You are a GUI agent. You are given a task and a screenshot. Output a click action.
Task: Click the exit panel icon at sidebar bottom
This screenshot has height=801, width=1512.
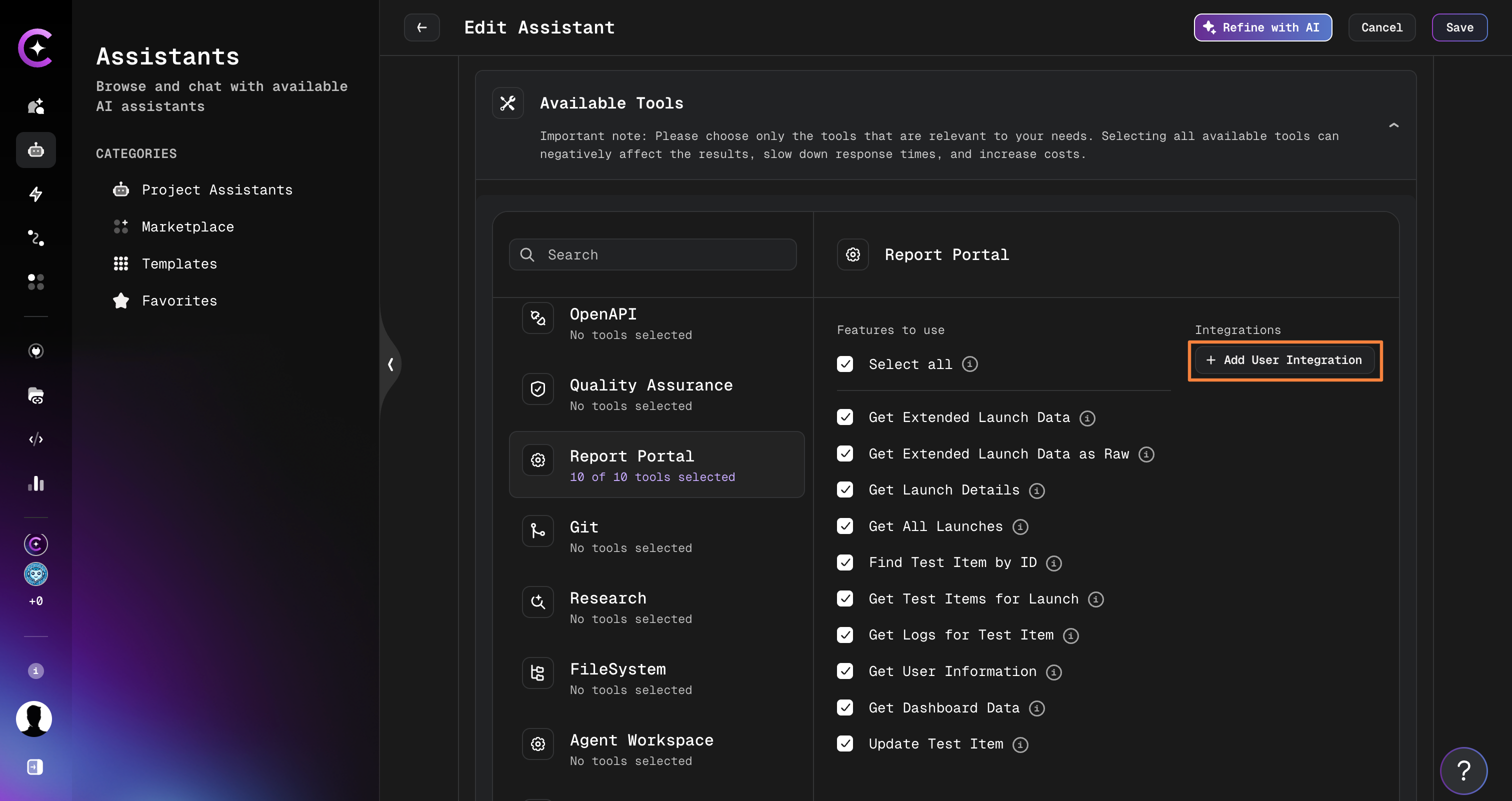click(35, 767)
